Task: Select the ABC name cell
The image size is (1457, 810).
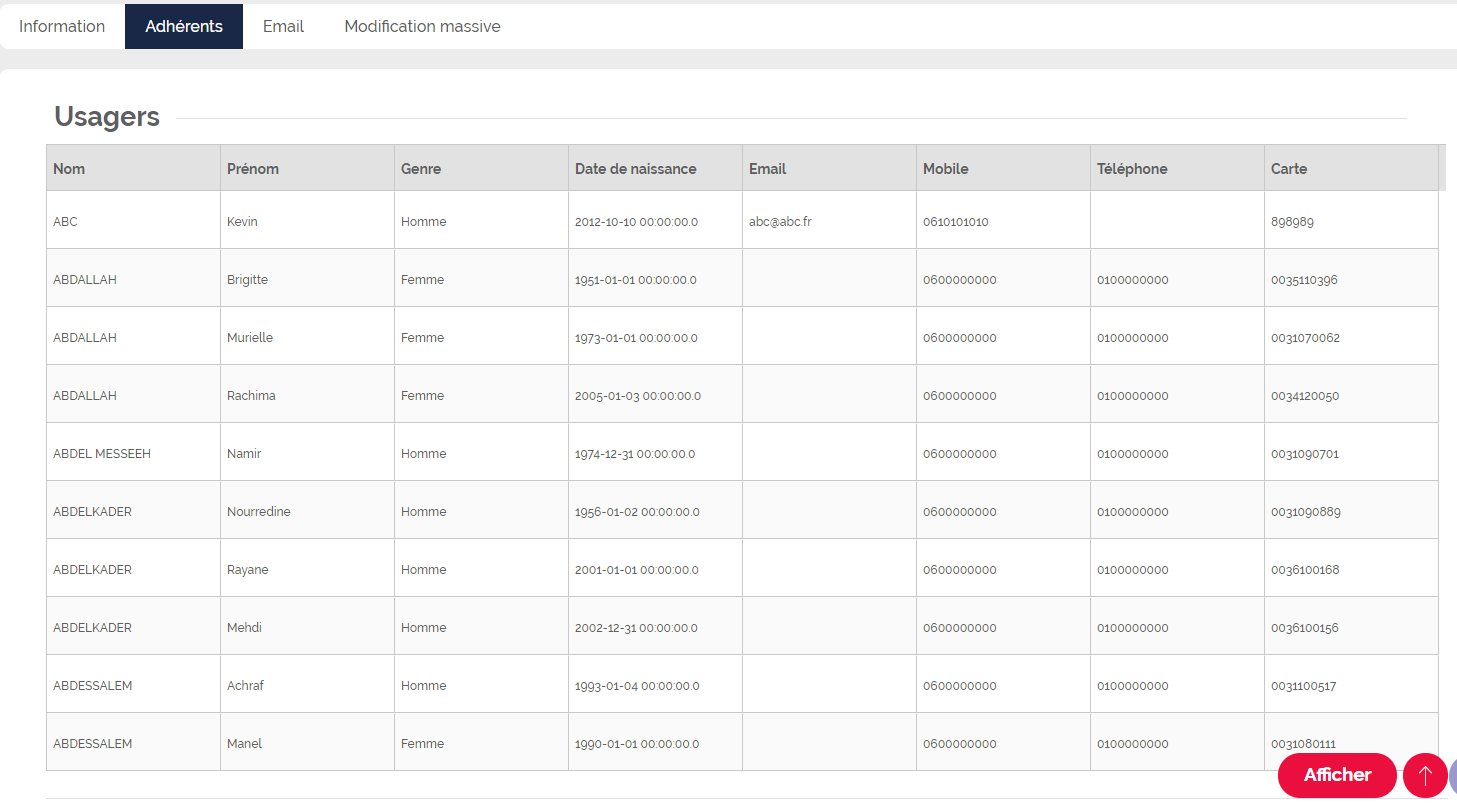Action: coord(133,221)
